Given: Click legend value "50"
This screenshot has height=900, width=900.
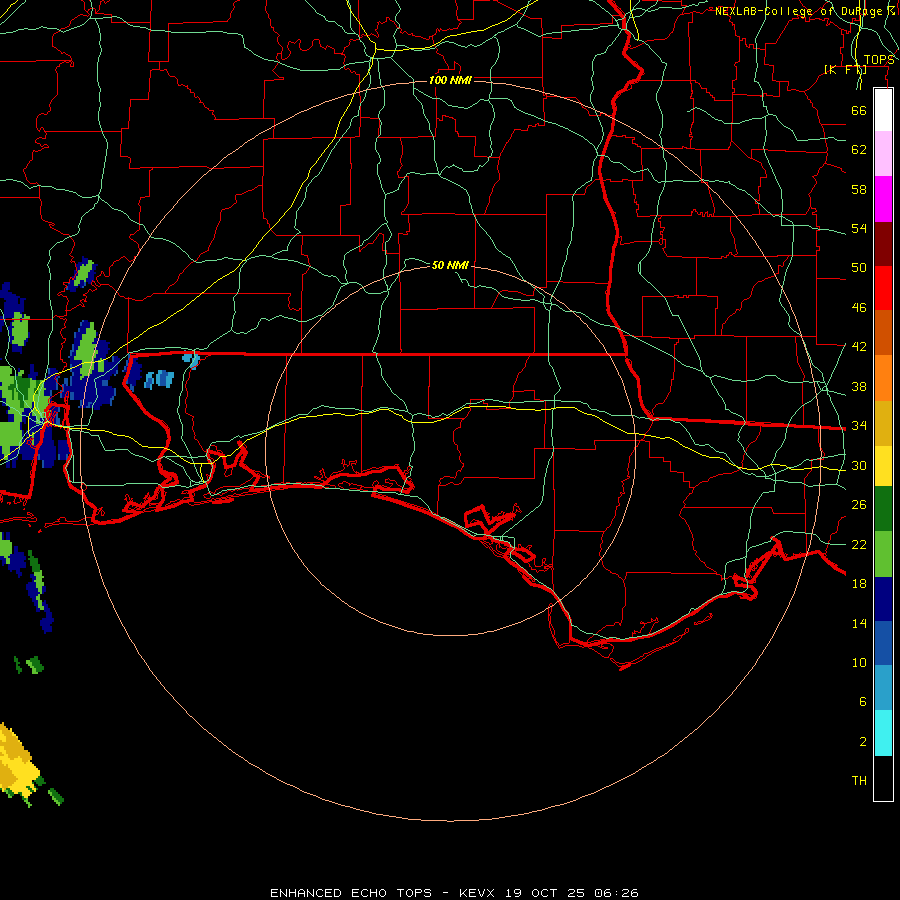Looking at the screenshot, I should (859, 267).
